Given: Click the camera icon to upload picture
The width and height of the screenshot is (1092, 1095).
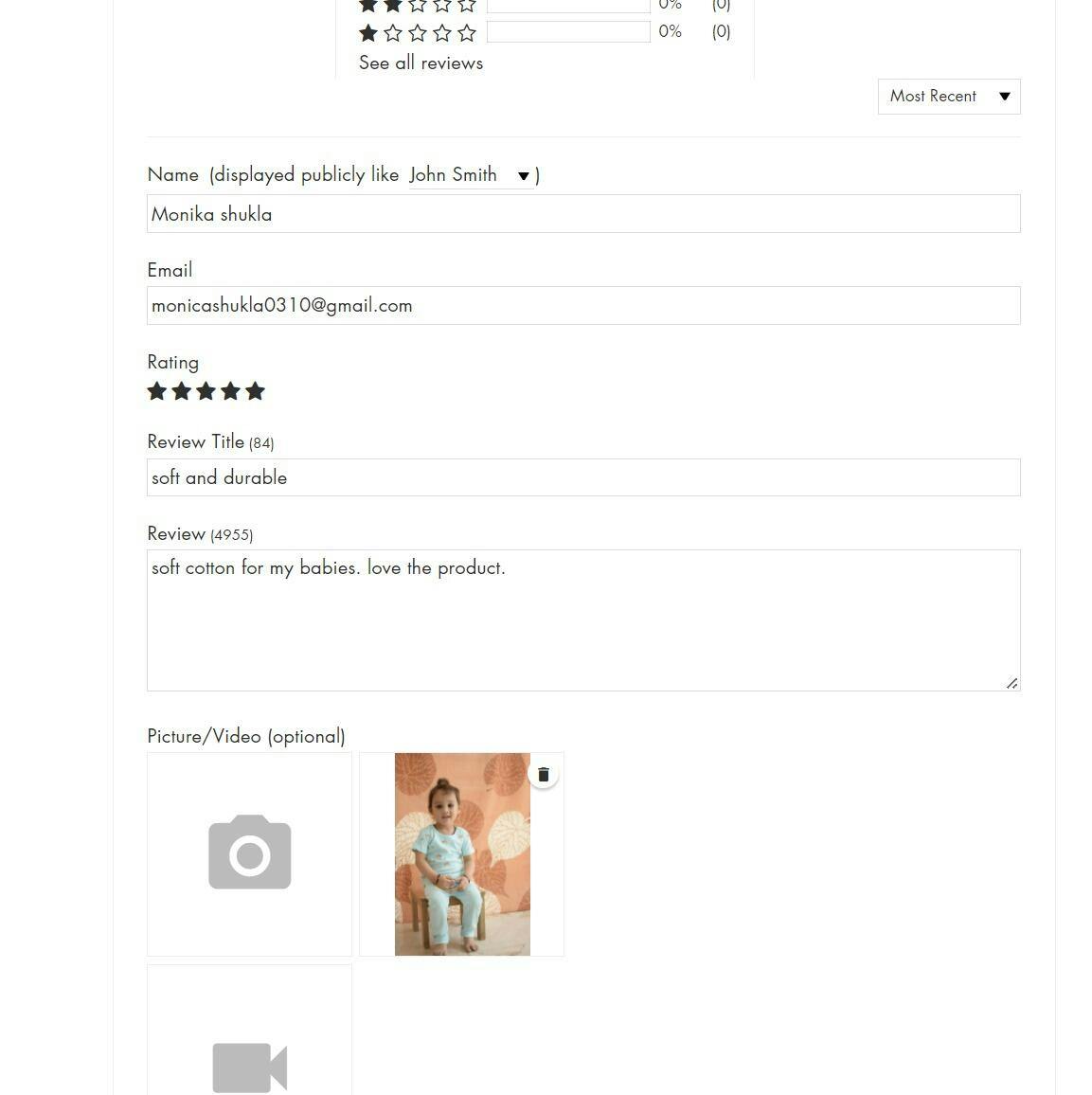Looking at the screenshot, I should point(249,853).
